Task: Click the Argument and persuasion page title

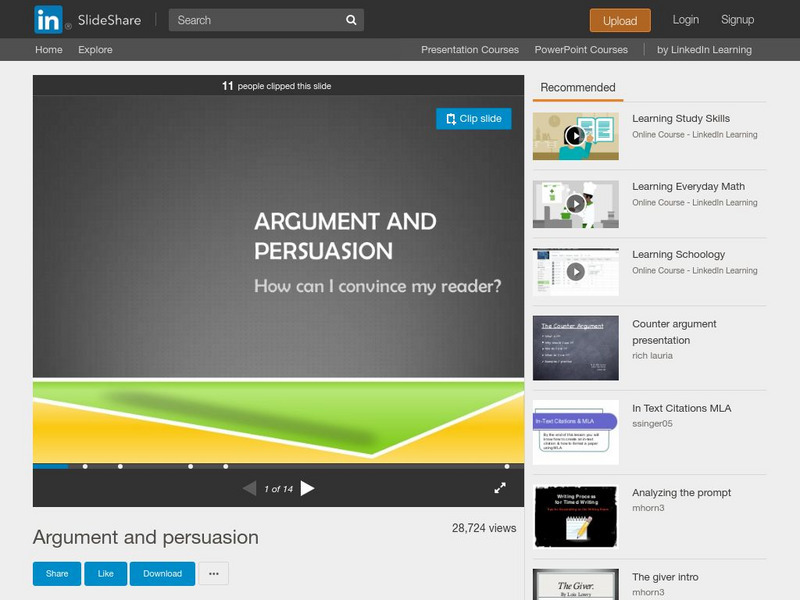Action: pyautogui.click(x=145, y=537)
